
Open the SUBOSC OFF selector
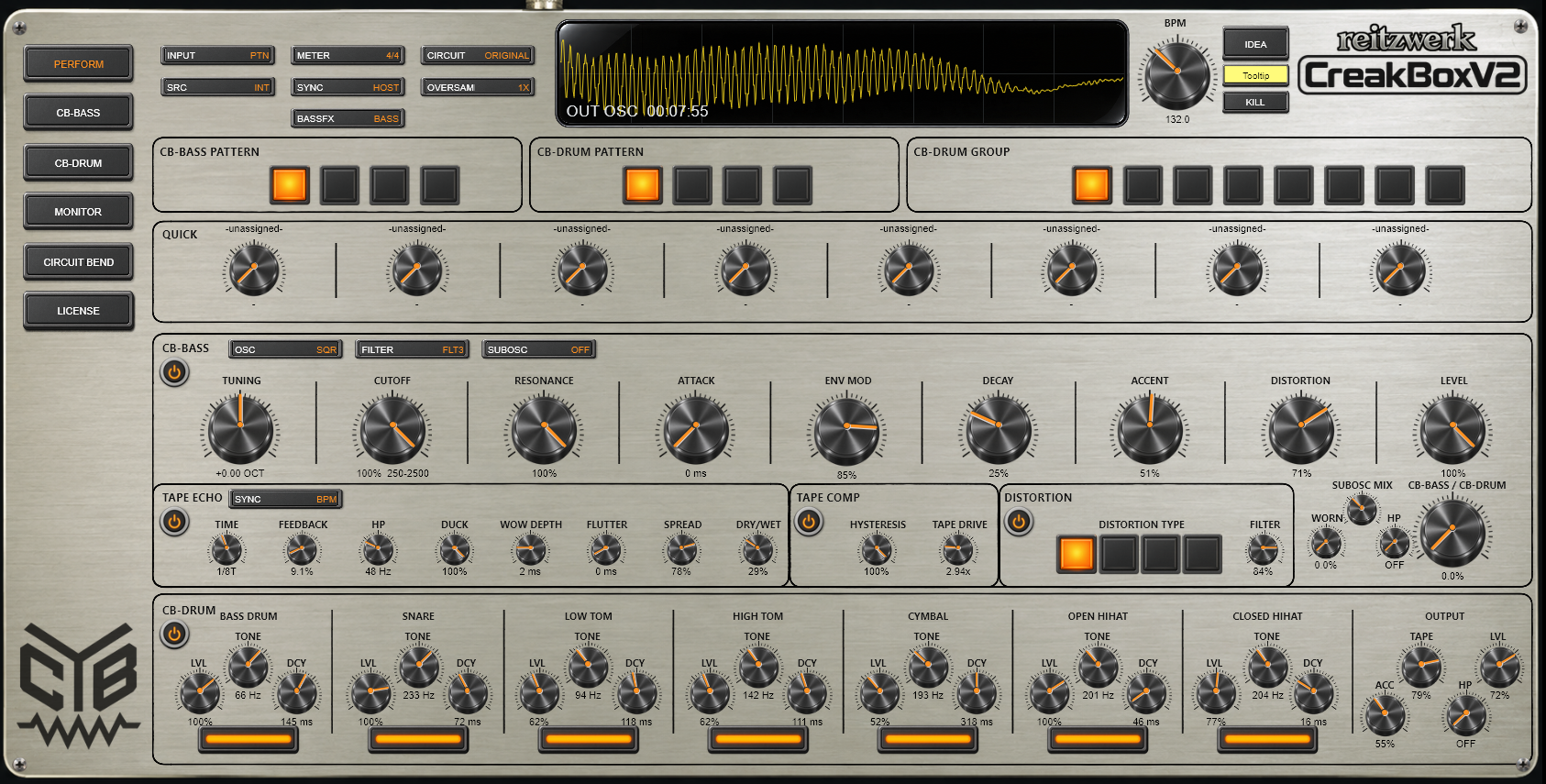(x=538, y=349)
